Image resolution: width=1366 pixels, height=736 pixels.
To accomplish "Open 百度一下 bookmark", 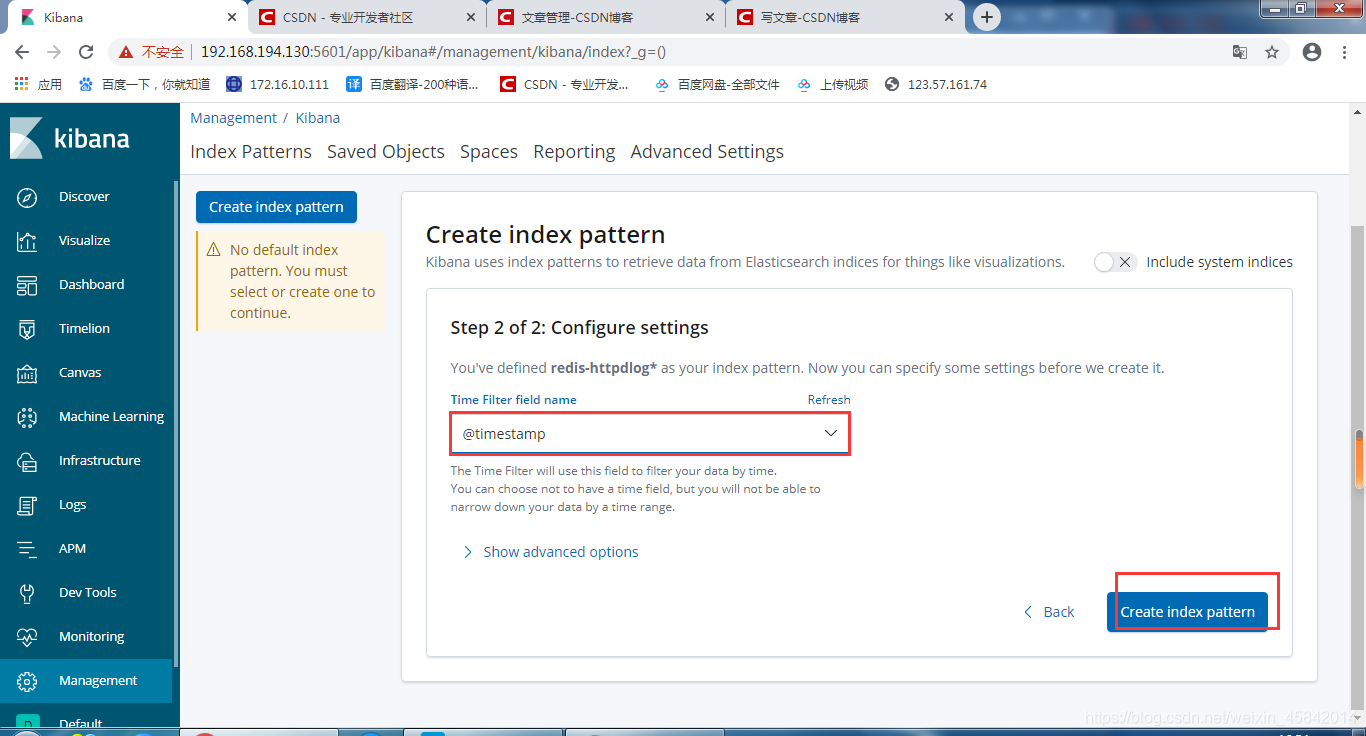I will click(144, 84).
